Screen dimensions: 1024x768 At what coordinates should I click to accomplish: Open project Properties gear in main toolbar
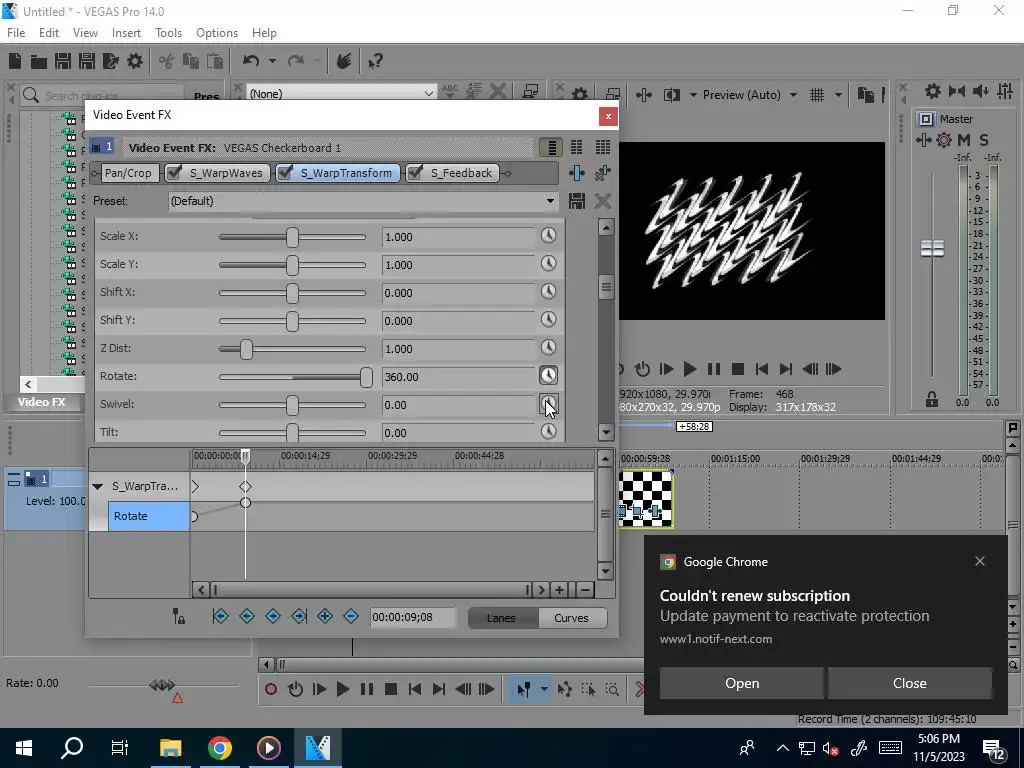tap(135, 61)
